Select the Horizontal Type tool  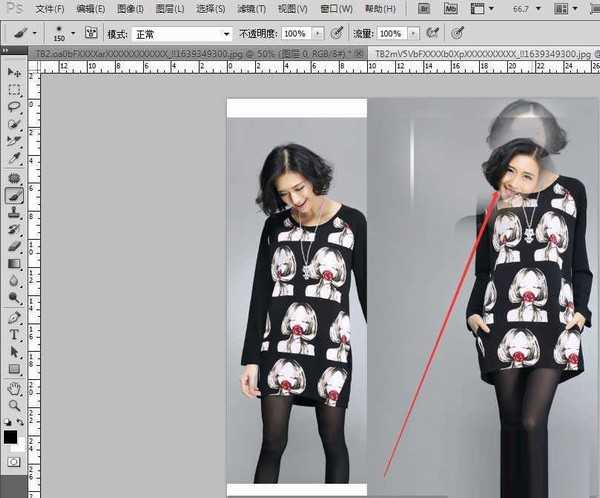(14, 335)
